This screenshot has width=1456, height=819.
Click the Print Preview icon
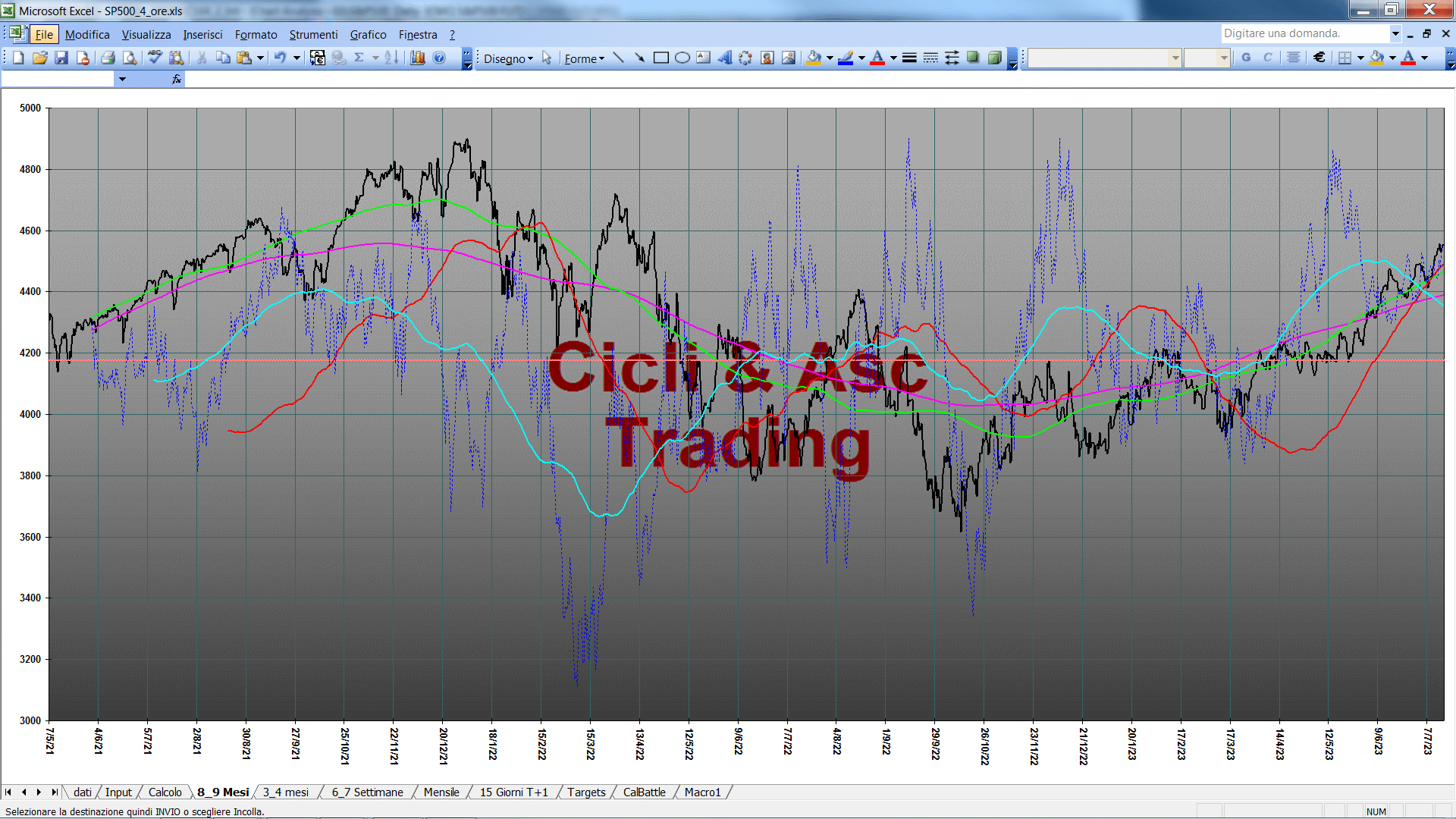click(x=130, y=58)
